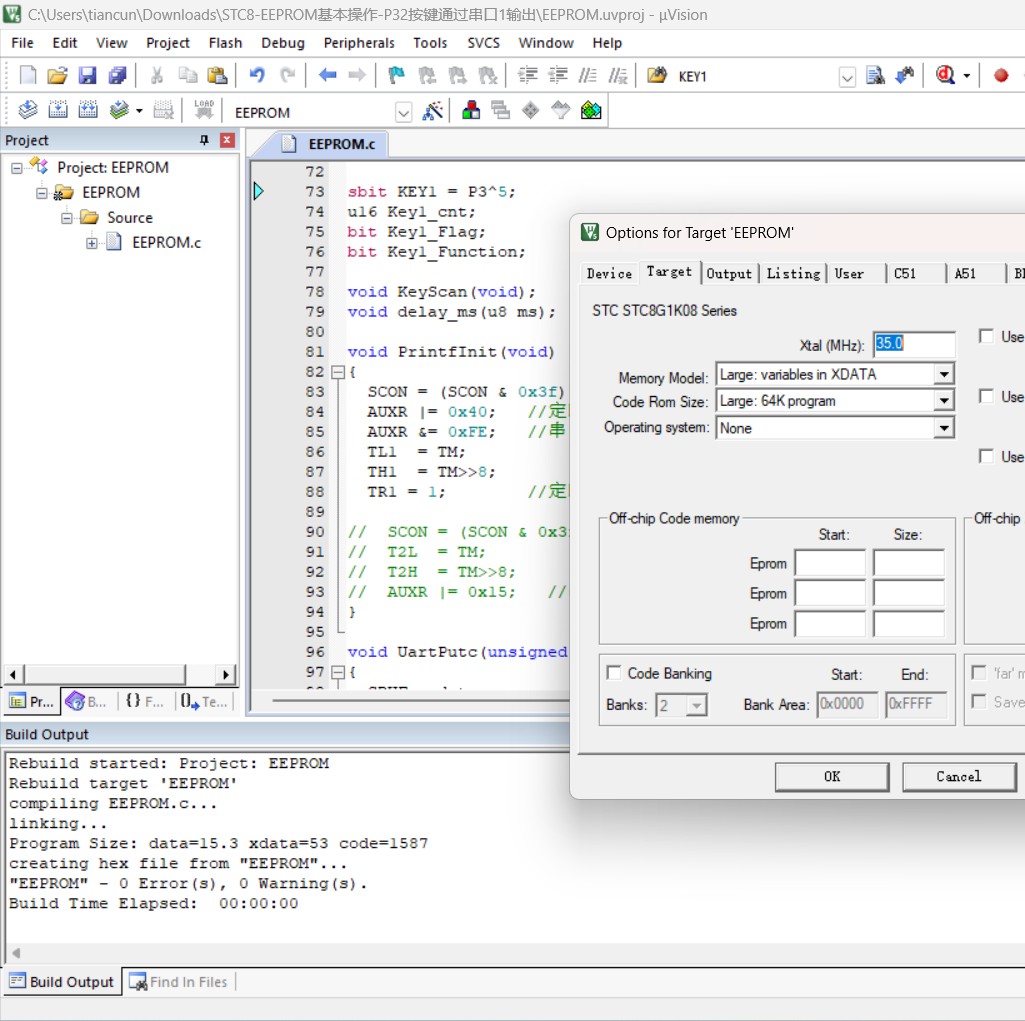Download to flash with the LOAD icon
Screen dimensions: 1025x1021
tap(204, 110)
